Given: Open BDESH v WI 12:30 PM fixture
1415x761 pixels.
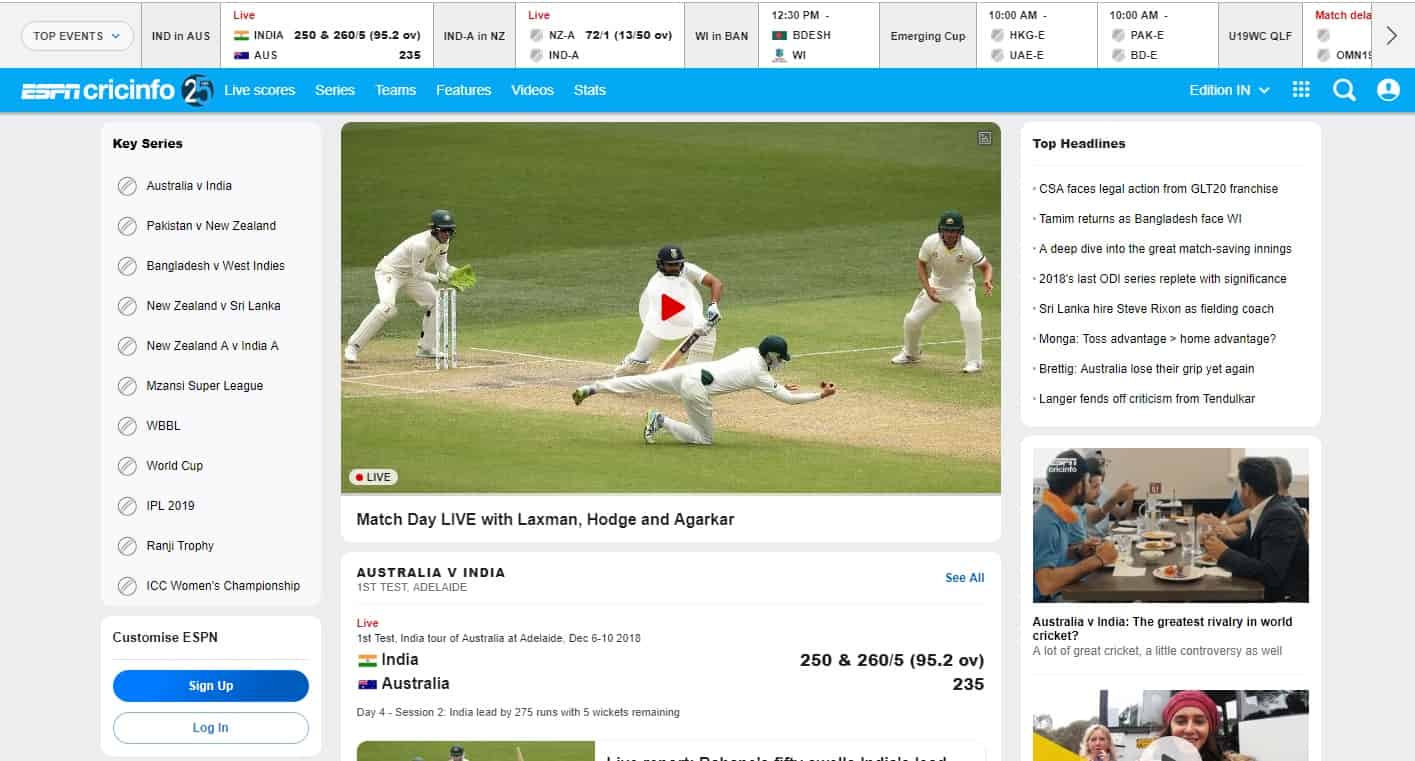Looking at the screenshot, I should (x=819, y=36).
